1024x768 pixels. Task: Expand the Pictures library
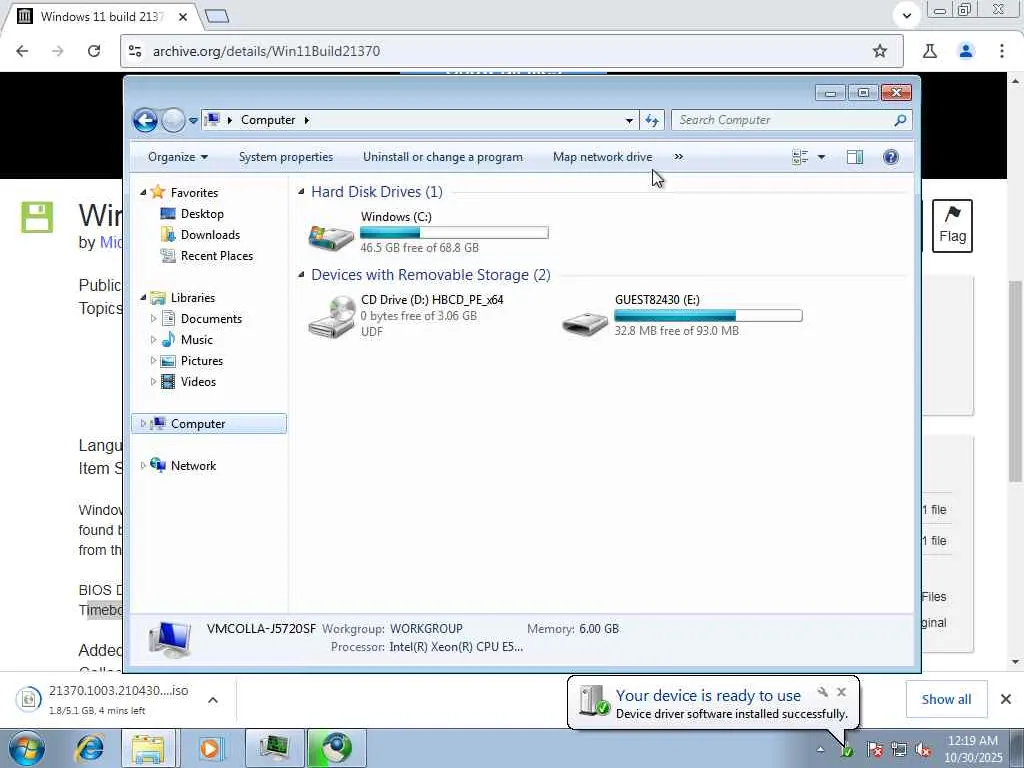153,360
